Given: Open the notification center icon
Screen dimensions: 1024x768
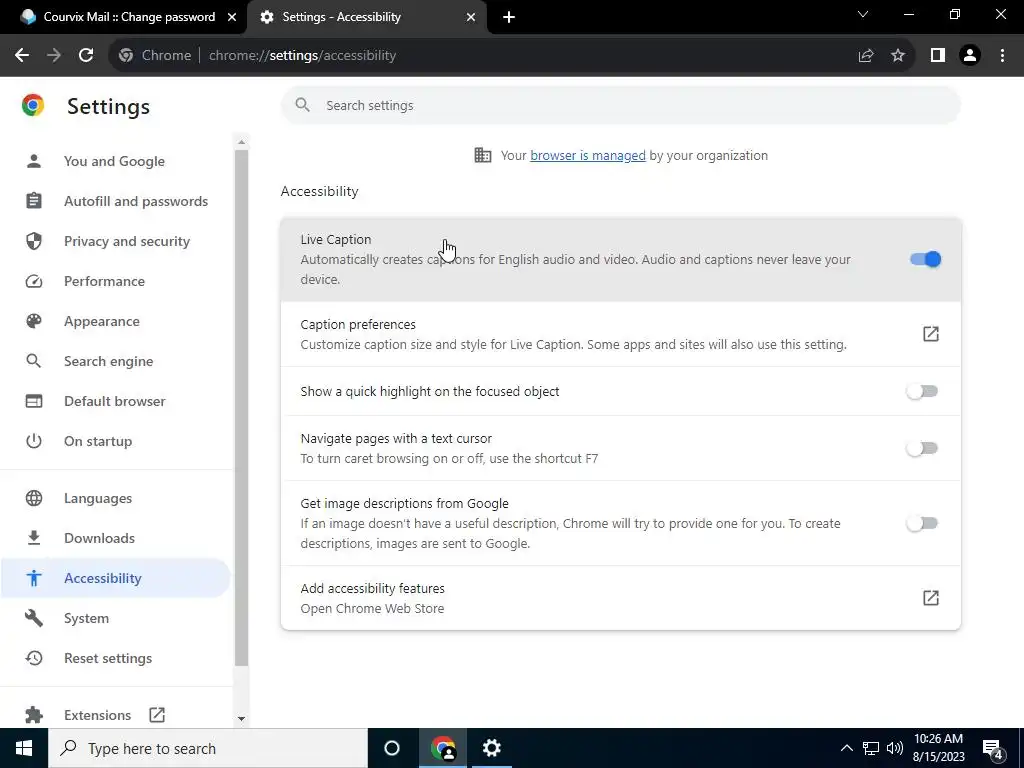Looking at the screenshot, I should [993, 749].
